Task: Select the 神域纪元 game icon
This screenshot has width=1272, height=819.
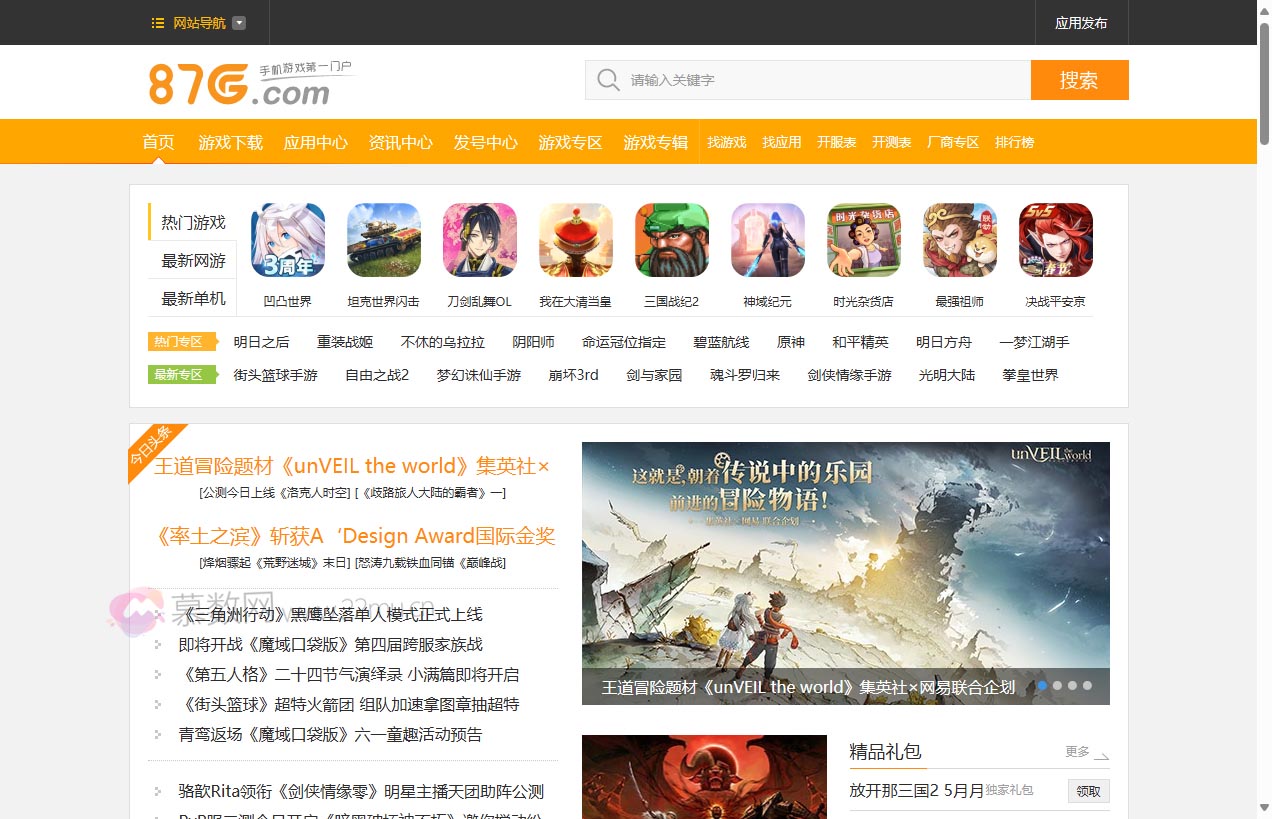Action: pos(767,239)
